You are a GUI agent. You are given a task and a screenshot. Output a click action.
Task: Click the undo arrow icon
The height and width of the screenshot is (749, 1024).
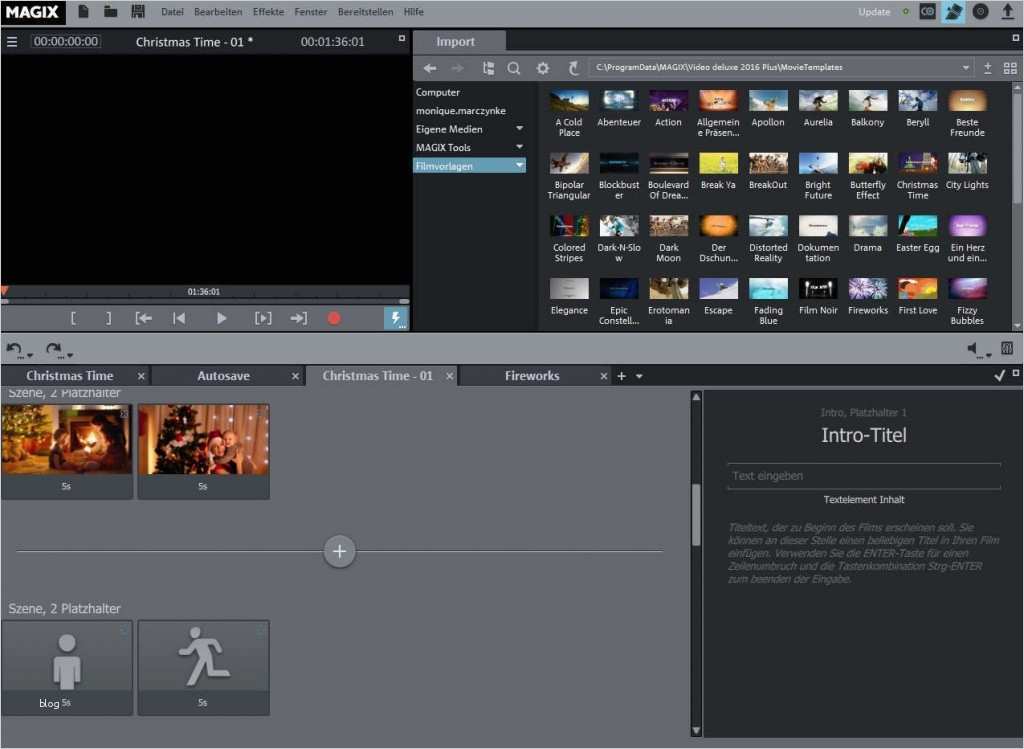click(x=14, y=350)
